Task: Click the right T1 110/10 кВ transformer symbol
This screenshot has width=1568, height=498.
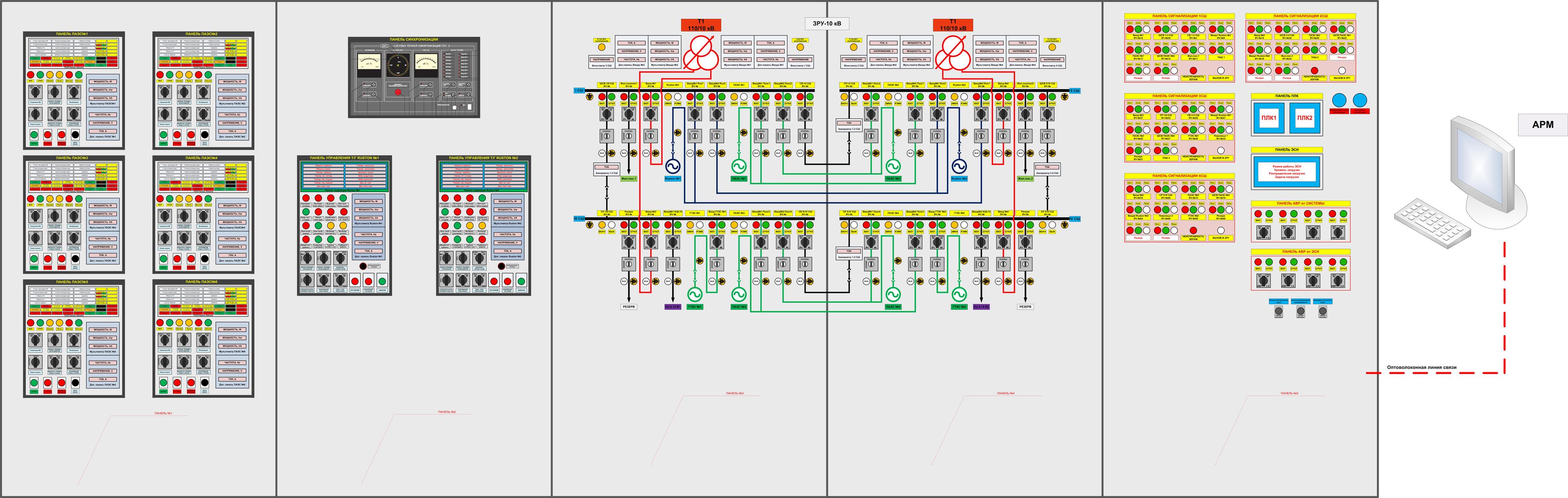Action: pyautogui.click(x=952, y=54)
